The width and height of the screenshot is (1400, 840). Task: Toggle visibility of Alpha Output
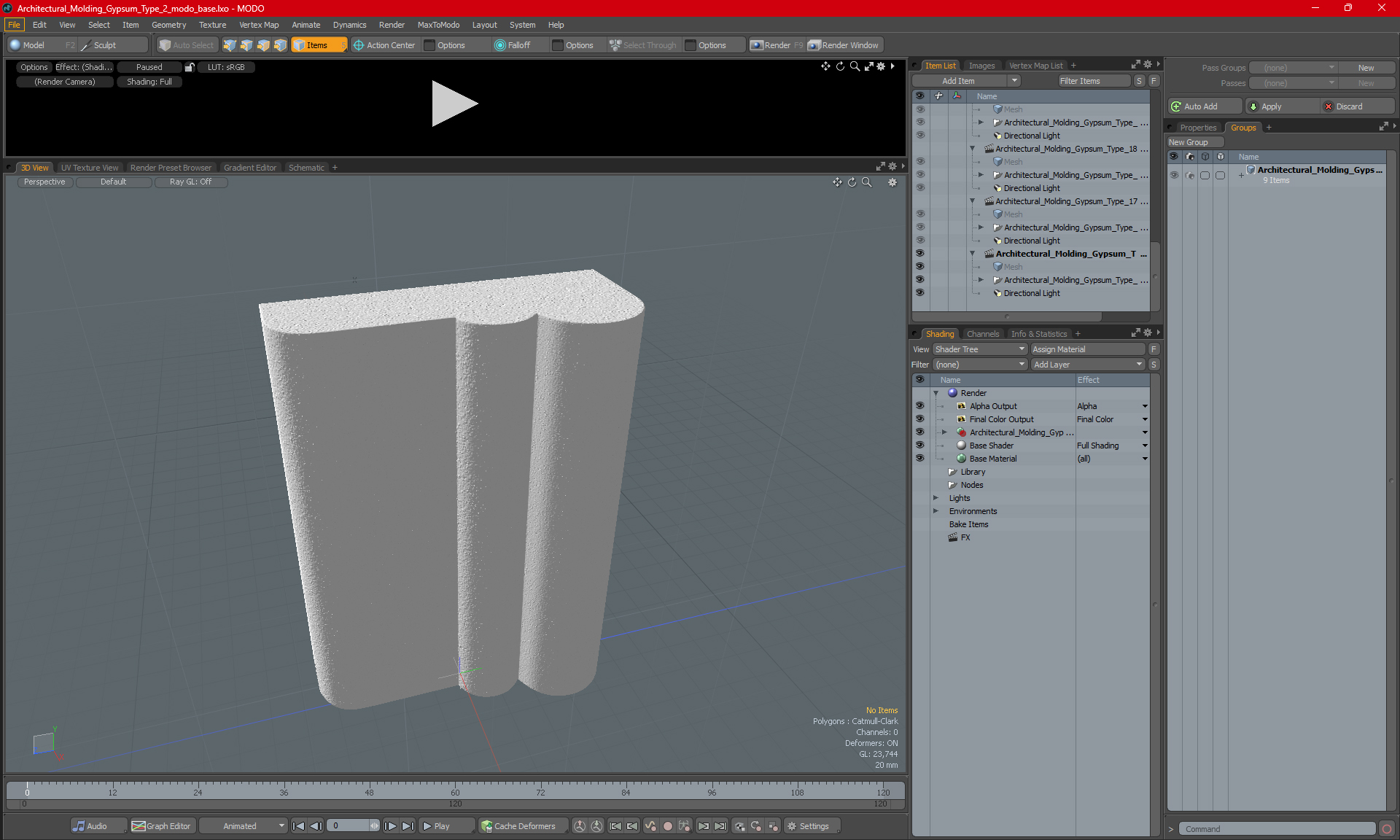pyautogui.click(x=919, y=406)
